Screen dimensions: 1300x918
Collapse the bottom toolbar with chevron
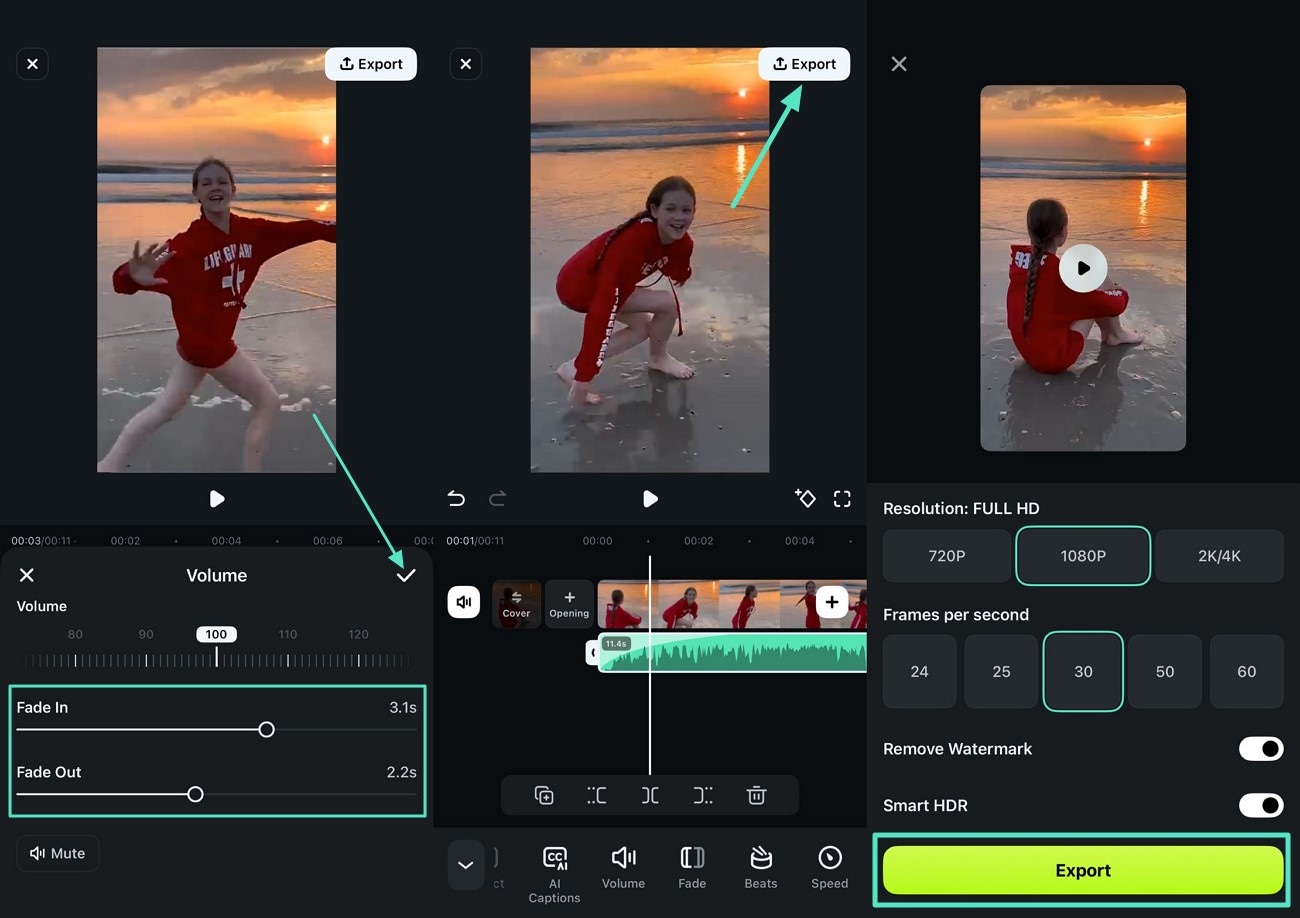click(x=465, y=865)
